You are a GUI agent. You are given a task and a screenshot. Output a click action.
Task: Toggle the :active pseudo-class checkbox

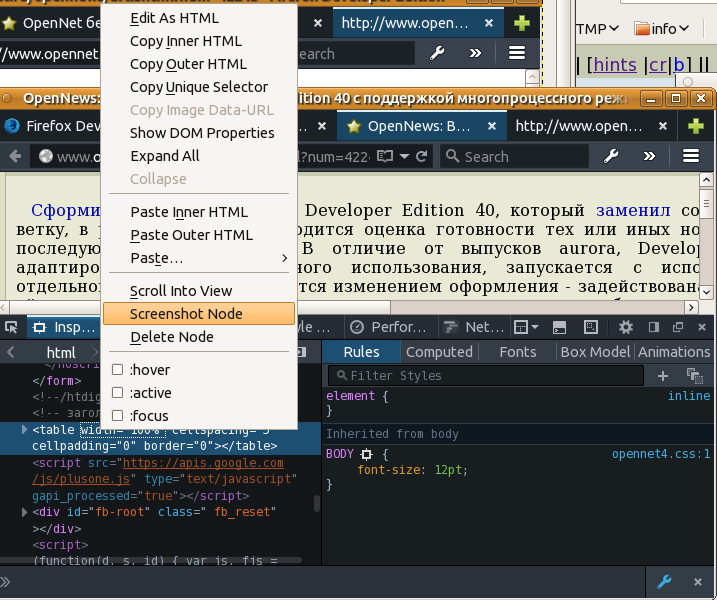[117, 393]
